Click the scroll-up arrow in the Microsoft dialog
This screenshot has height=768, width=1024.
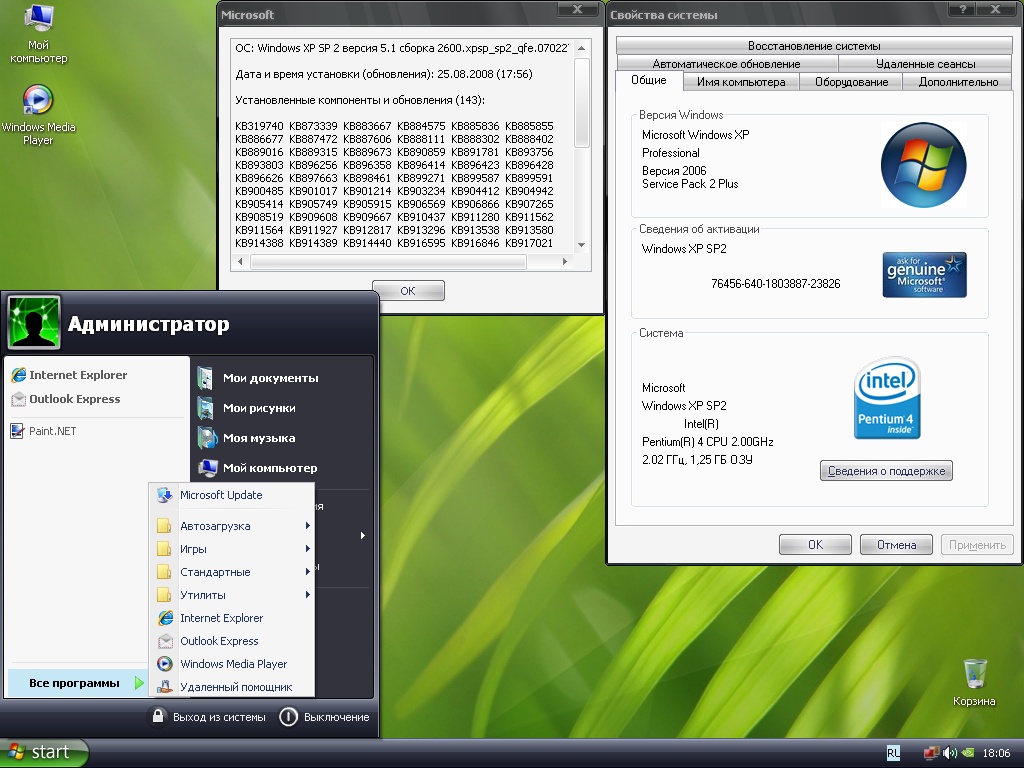pyautogui.click(x=581, y=49)
